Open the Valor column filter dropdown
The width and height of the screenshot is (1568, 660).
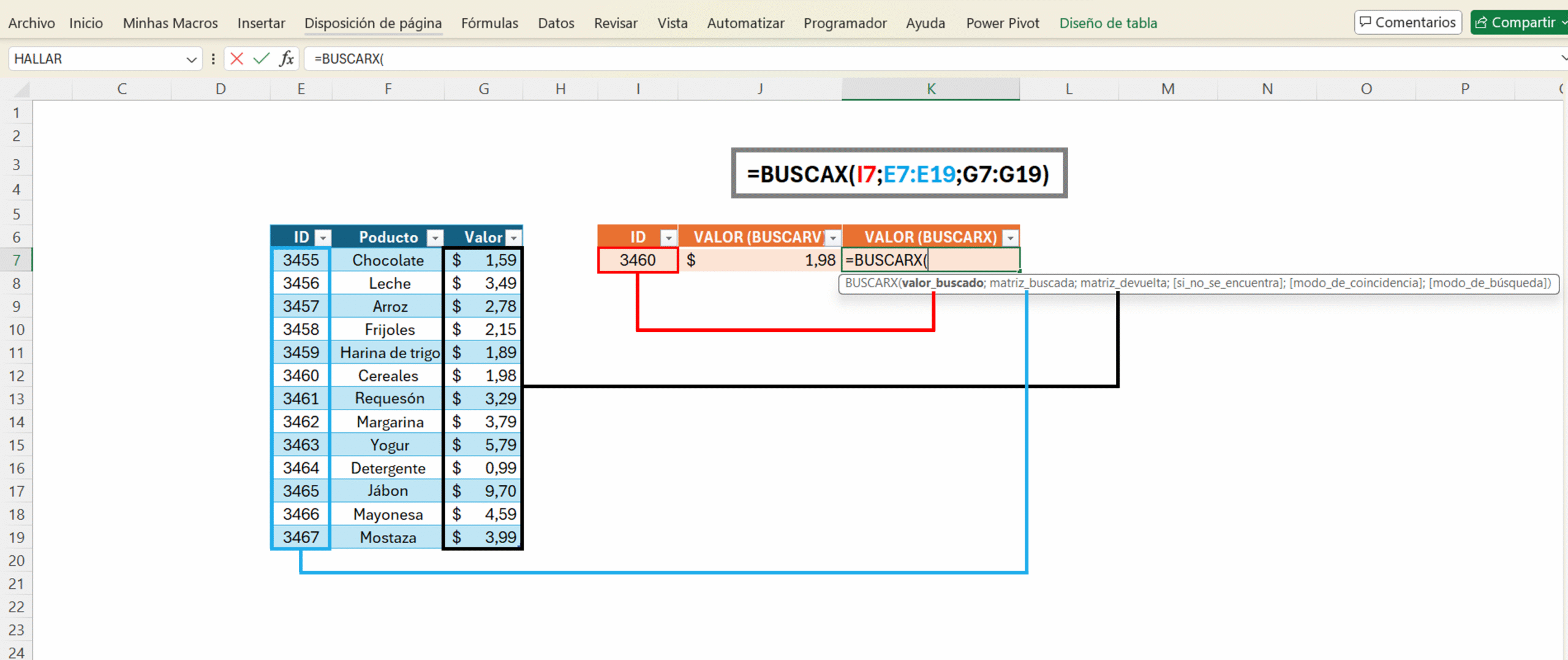[514, 238]
